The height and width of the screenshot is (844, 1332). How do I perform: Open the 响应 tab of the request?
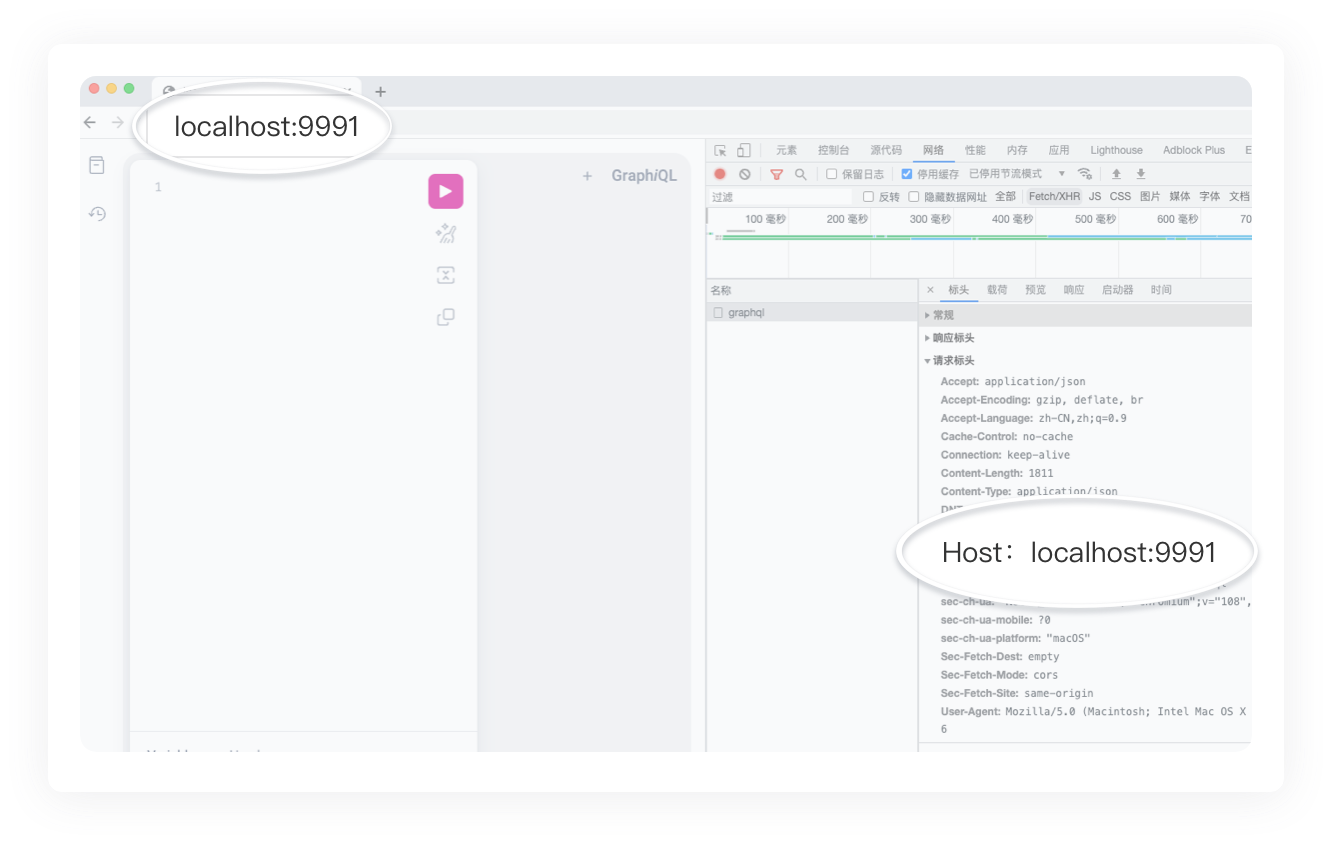click(x=1074, y=290)
